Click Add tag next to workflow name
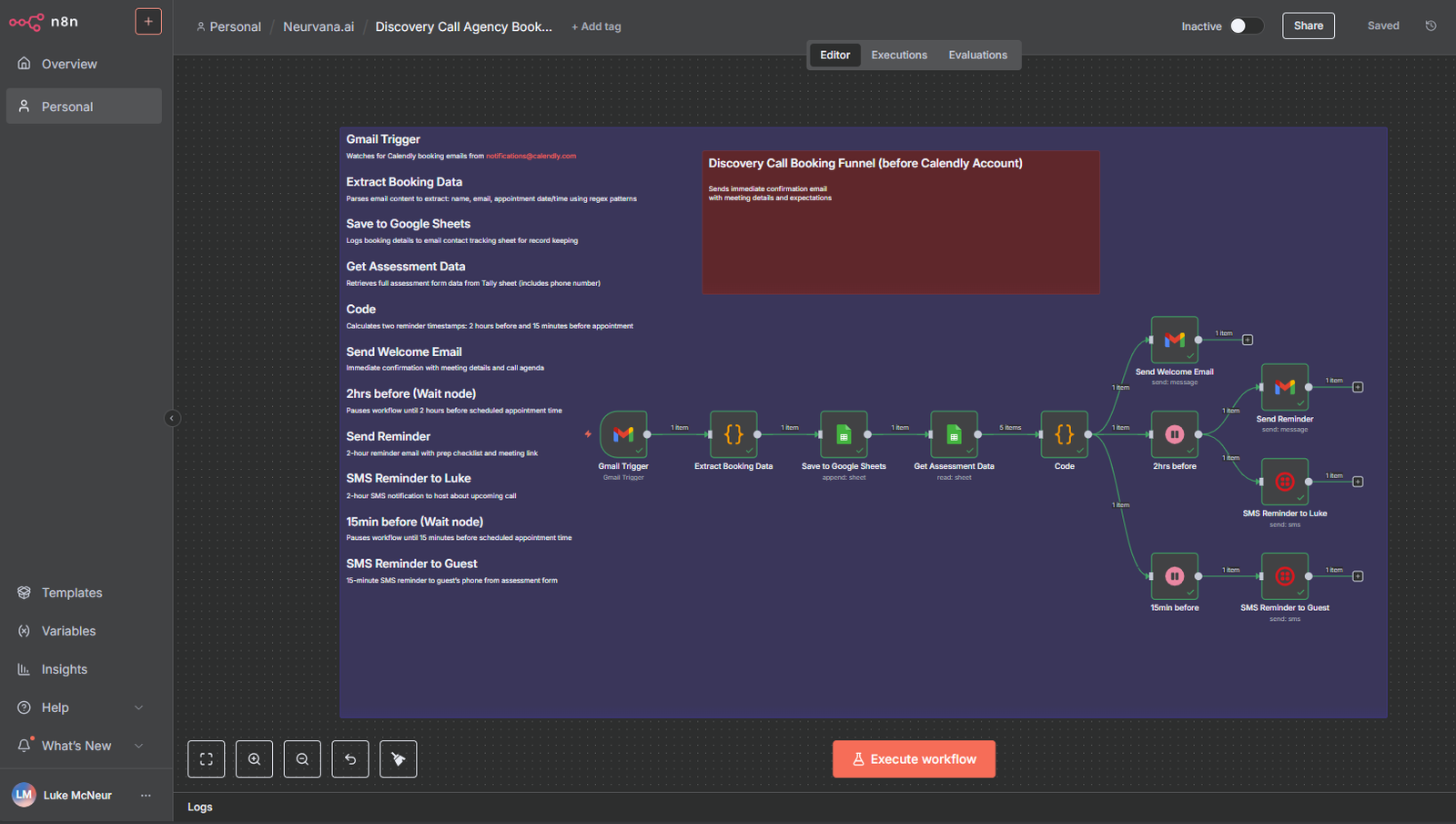Screen dimensions: 1456x824 pyautogui.click(x=596, y=27)
